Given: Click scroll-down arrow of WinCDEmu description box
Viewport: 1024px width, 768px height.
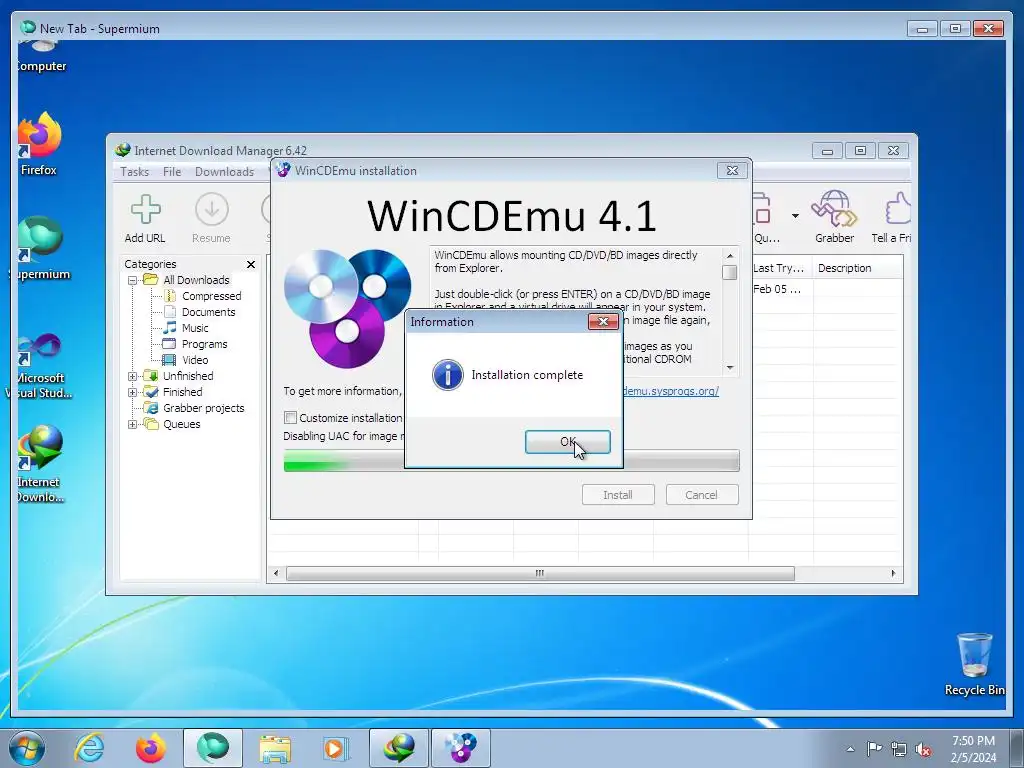Looking at the screenshot, I should 729,368.
